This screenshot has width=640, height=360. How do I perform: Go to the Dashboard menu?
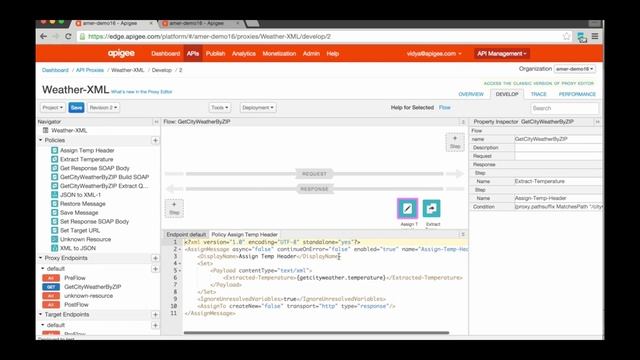click(x=165, y=53)
